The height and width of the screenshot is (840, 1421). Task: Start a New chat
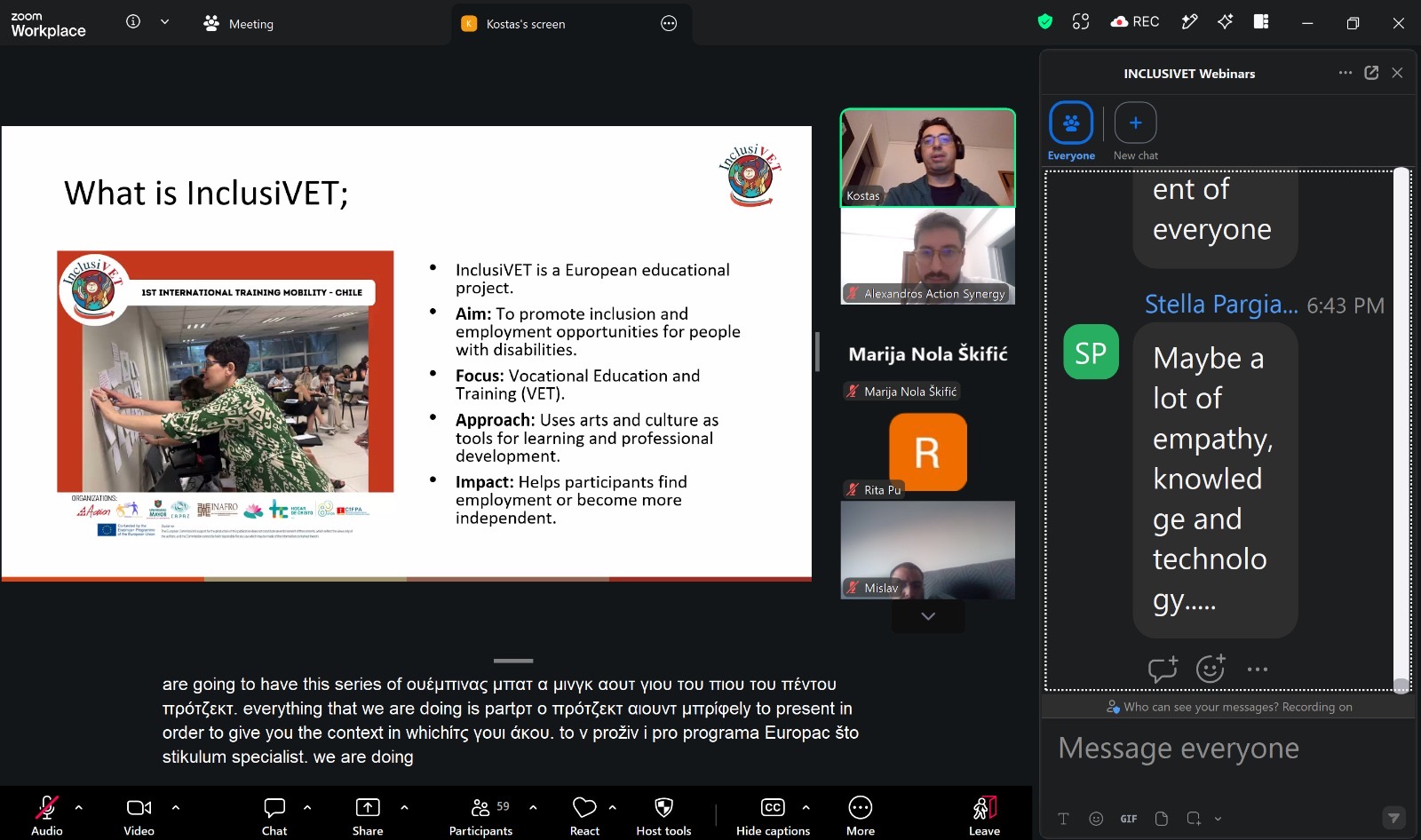(x=1136, y=131)
